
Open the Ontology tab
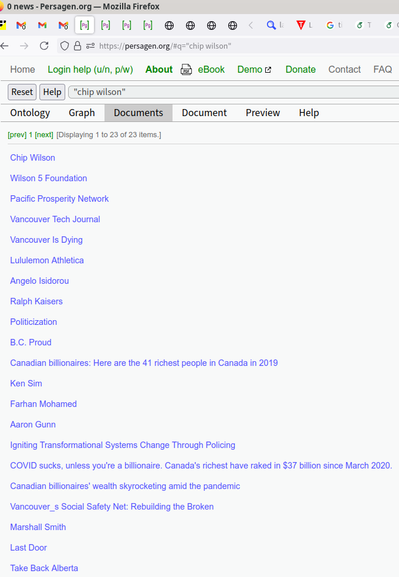30,113
